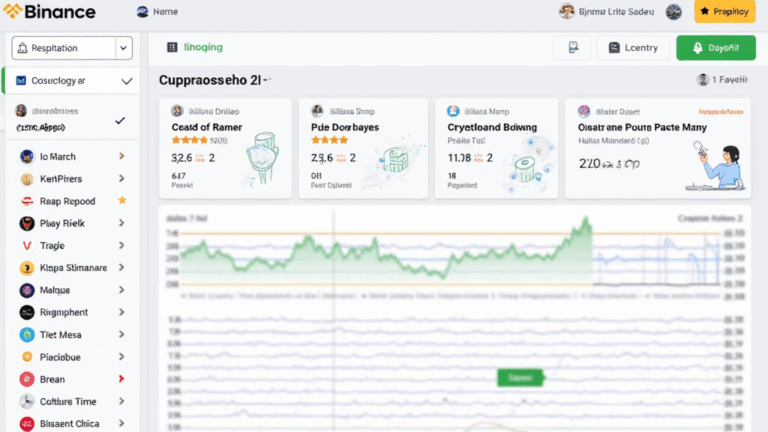Image resolution: width=768 pixels, height=432 pixels.
Task: Toggle the checkmark on the Binnobmimes row
Action: point(121,120)
